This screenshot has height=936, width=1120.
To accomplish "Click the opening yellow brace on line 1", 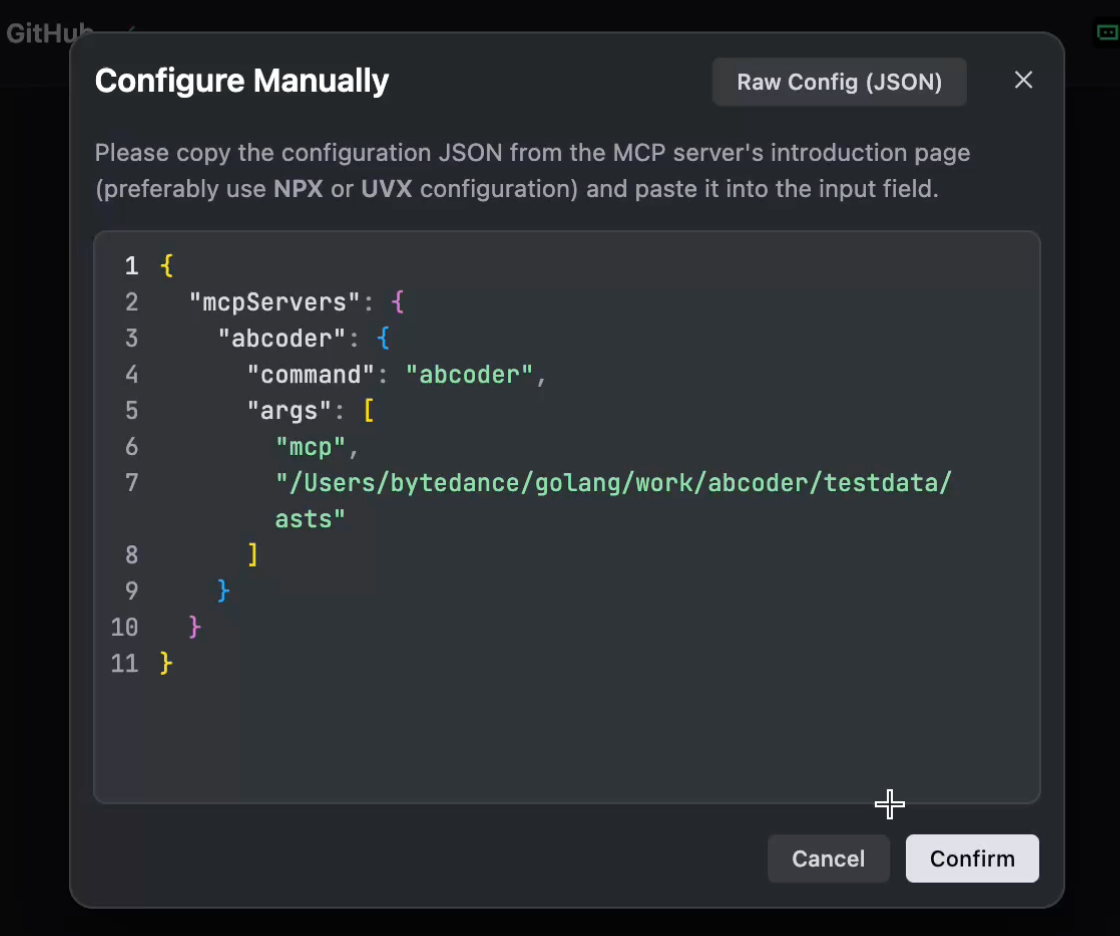I will click(166, 267).
